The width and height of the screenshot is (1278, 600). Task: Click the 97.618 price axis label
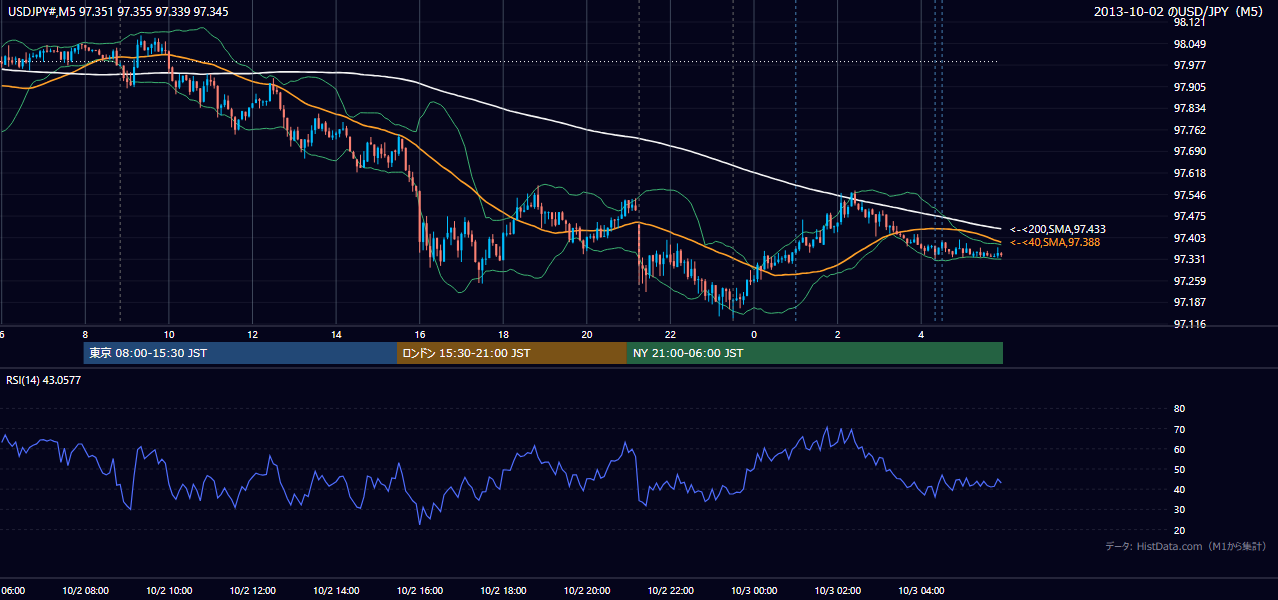tap(1189, 173)
